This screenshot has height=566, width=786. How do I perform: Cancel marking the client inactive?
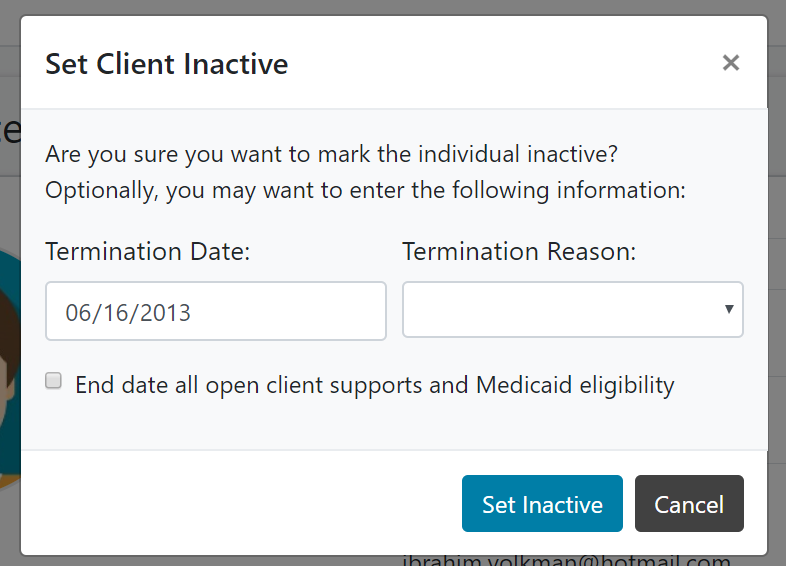pos(689,504)
